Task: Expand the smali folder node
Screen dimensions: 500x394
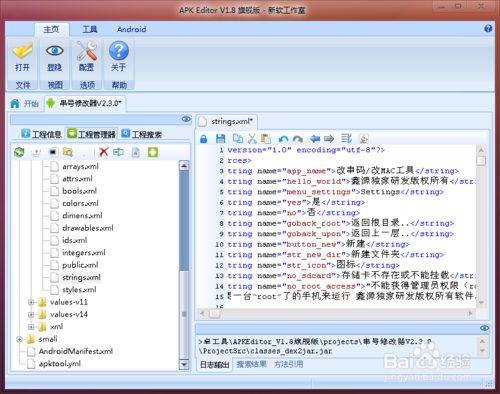Action: tap(19, 339)
